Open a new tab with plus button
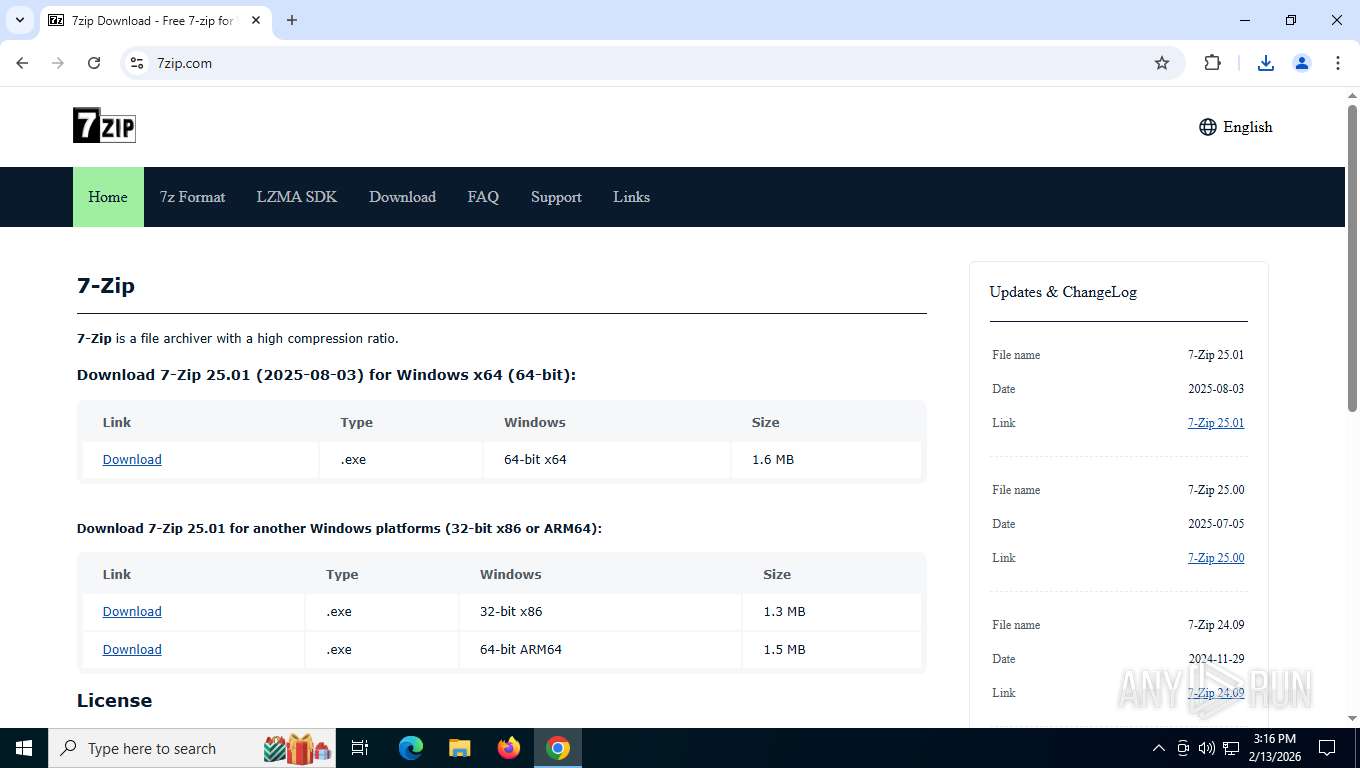This screenshot has width=1360, height=768. point(292,20)
